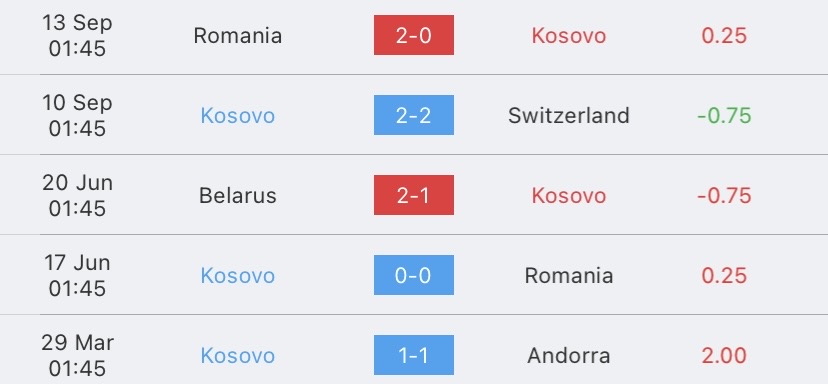Select blue Kosovo in the 29 Mar row
Screen dimensions: 828x384
click(237, 355)
